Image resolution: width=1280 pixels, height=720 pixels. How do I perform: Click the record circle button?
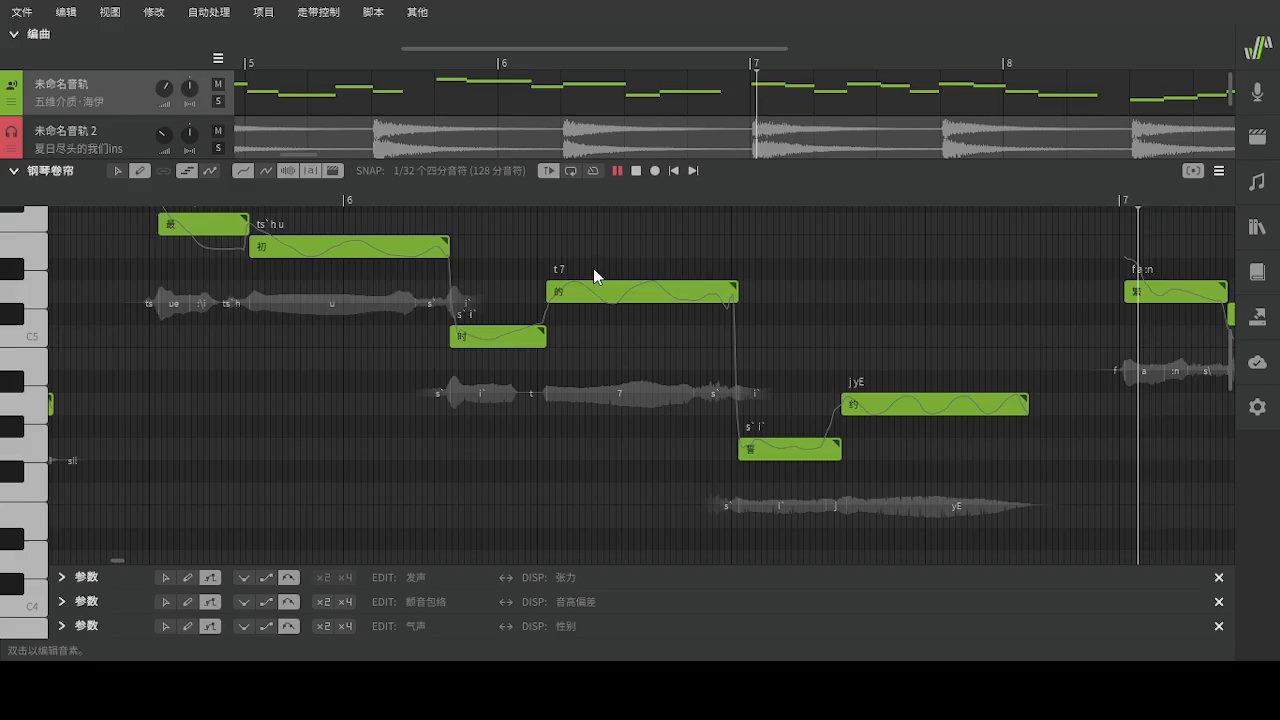655,171
